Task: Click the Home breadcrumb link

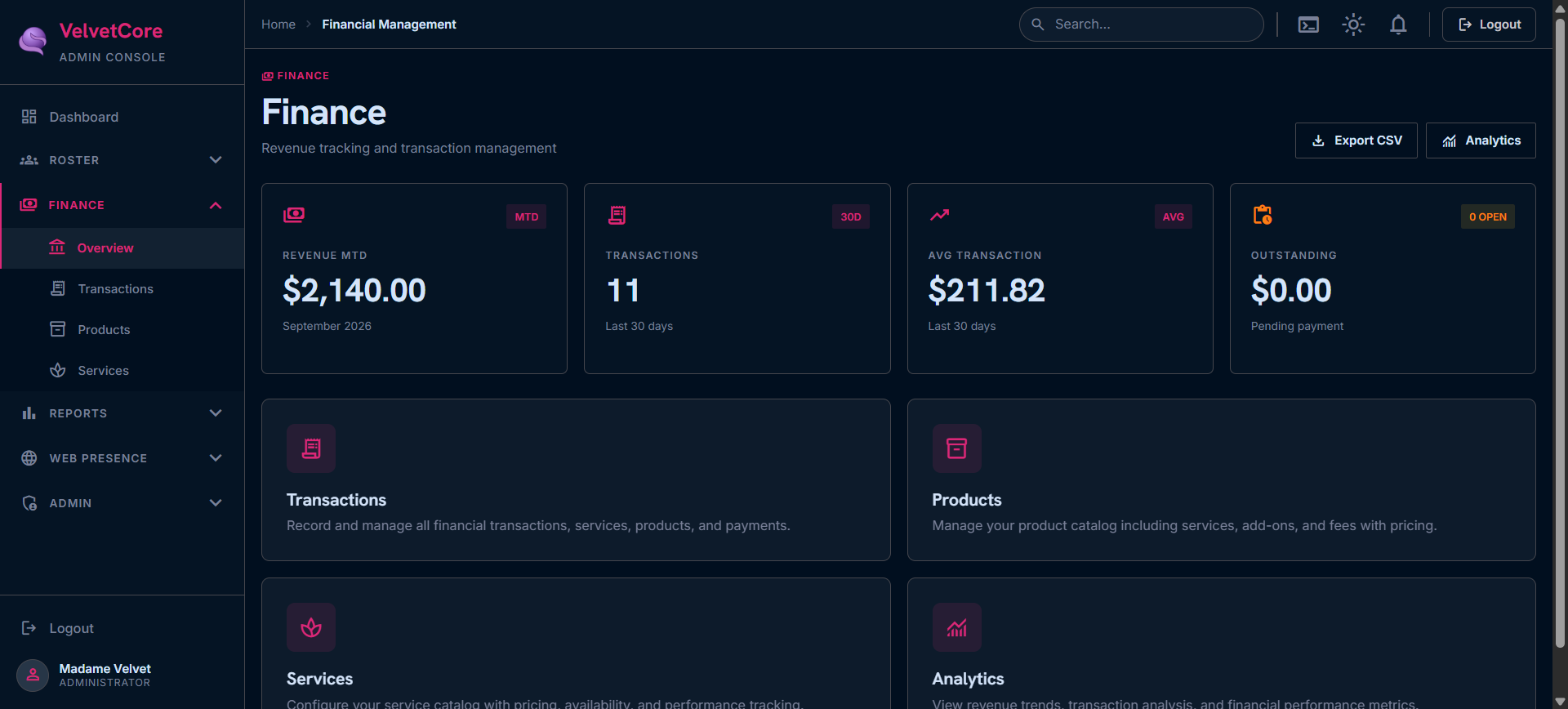Action: click(x=278, y=25)
